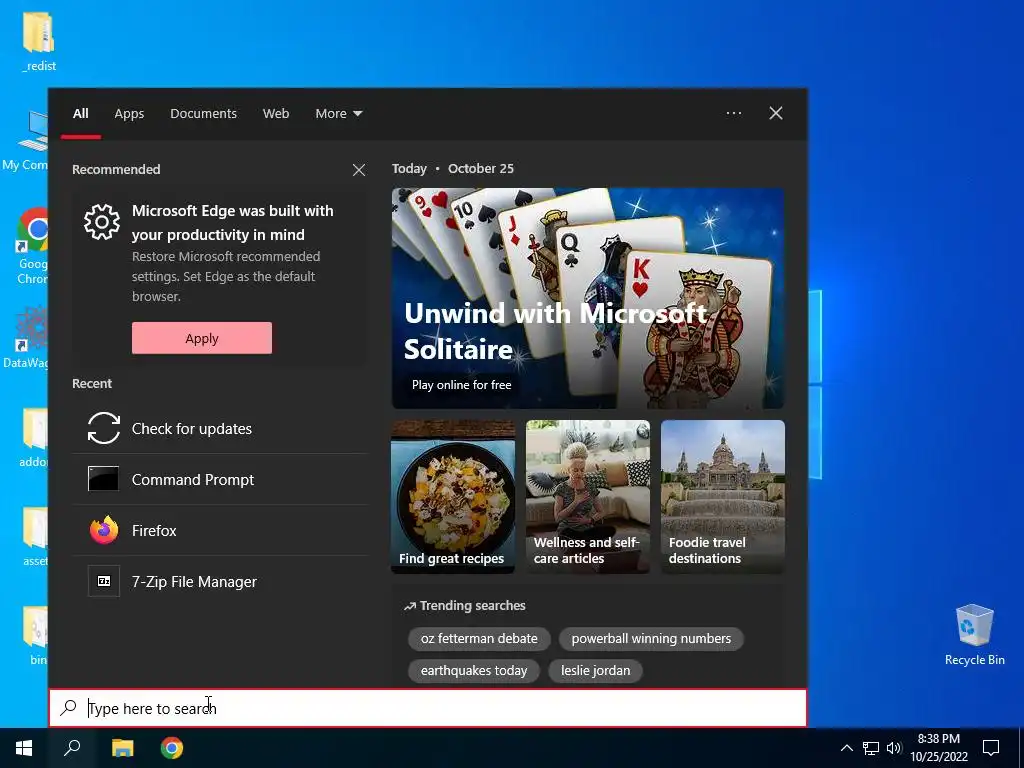Open Wellness and self-care articles tile
The width and height of the screenshot is (1024, 768).
point(588,497)
